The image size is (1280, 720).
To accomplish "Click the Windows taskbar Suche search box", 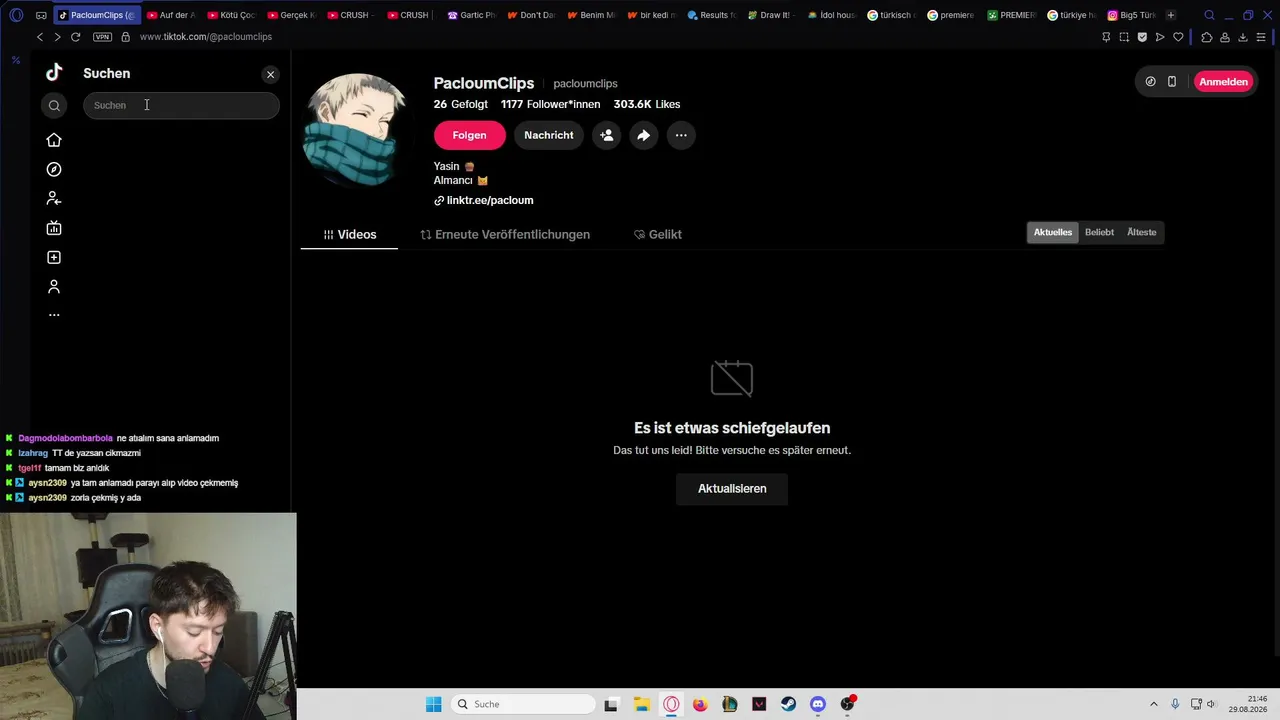I will (523, 704).
